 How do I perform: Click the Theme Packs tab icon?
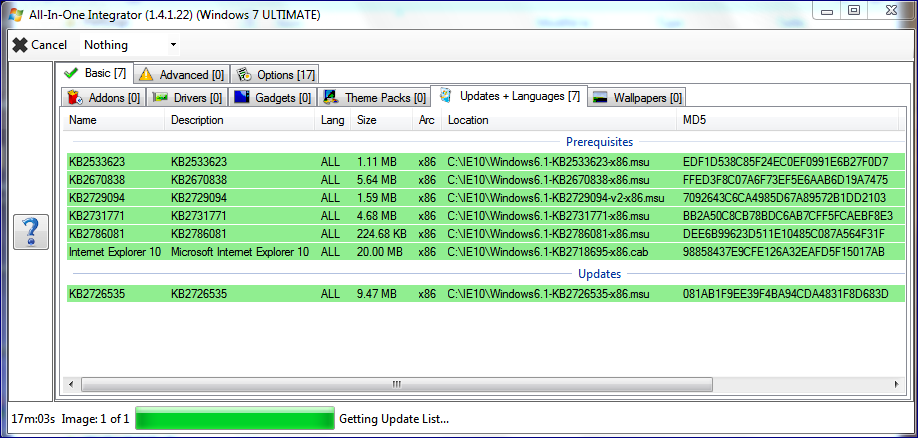[330, 98]
